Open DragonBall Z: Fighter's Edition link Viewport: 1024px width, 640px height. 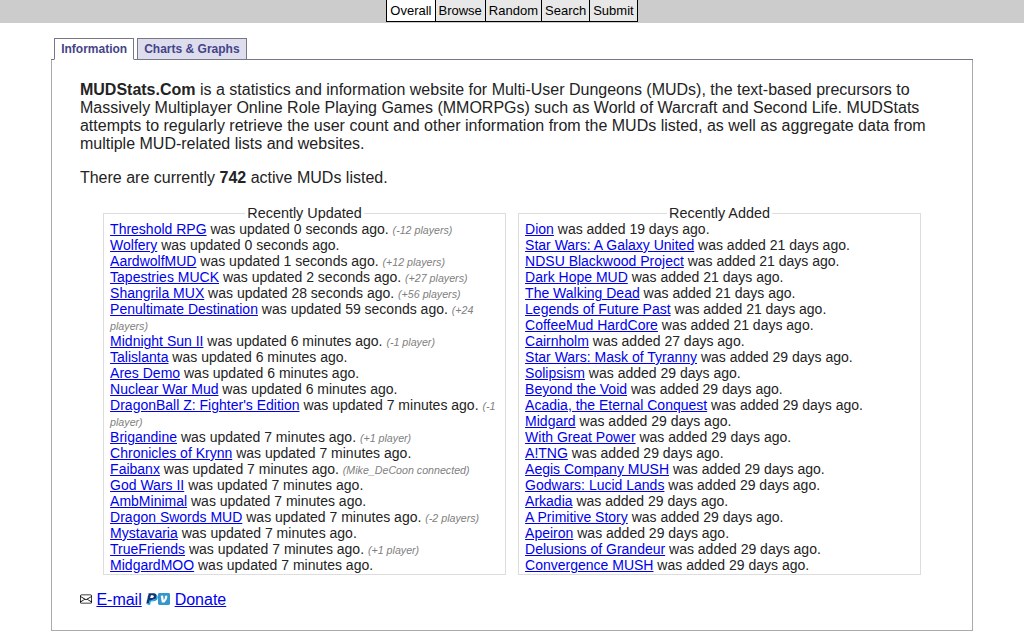pos(204,406)
